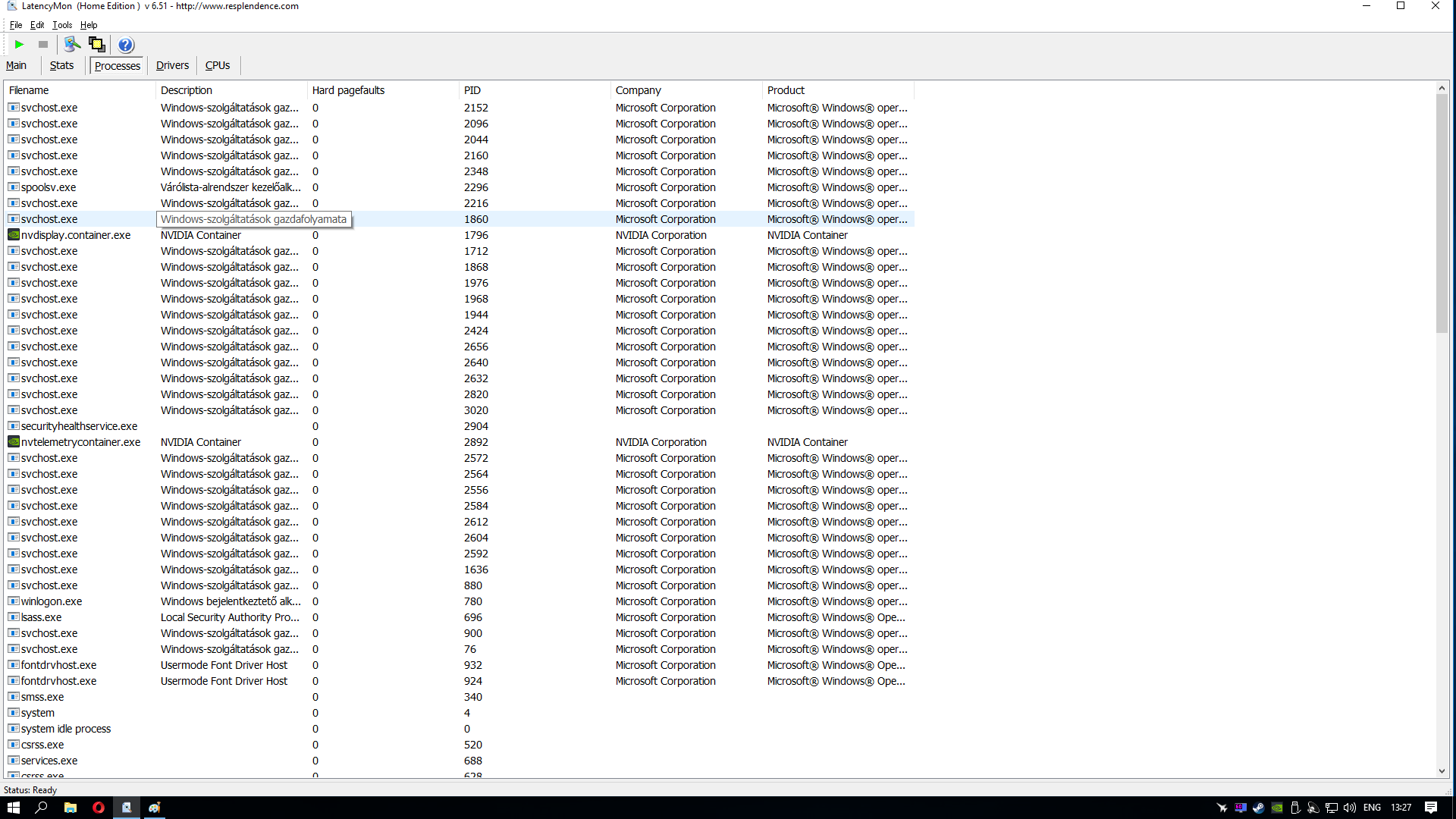The width and height of the screenshot is (1456, 819).
Task: Select the system process with PID 4
Action: [460, 713]
